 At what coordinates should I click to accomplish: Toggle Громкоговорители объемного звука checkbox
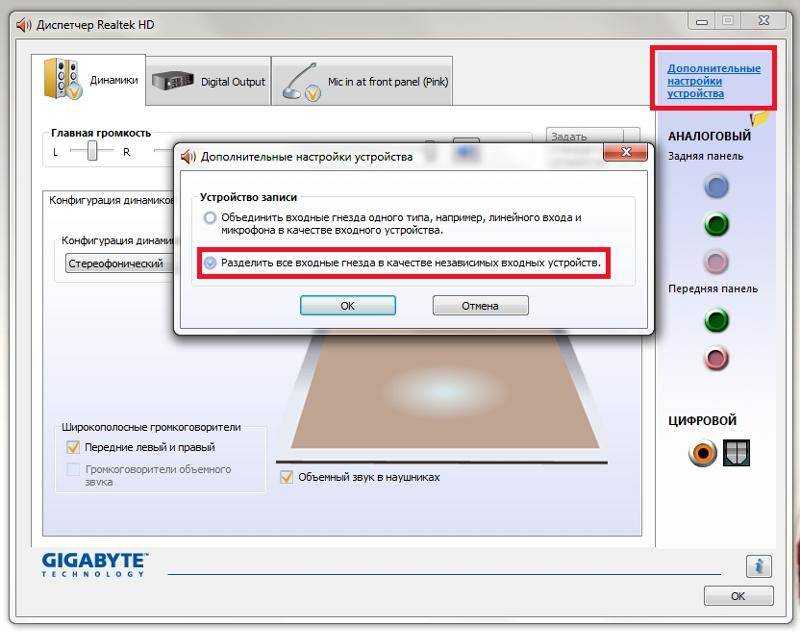click(73, 469)
